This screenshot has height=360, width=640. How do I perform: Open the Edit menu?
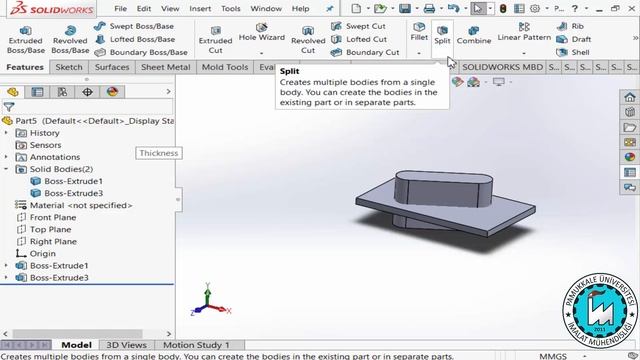[144, 9]
